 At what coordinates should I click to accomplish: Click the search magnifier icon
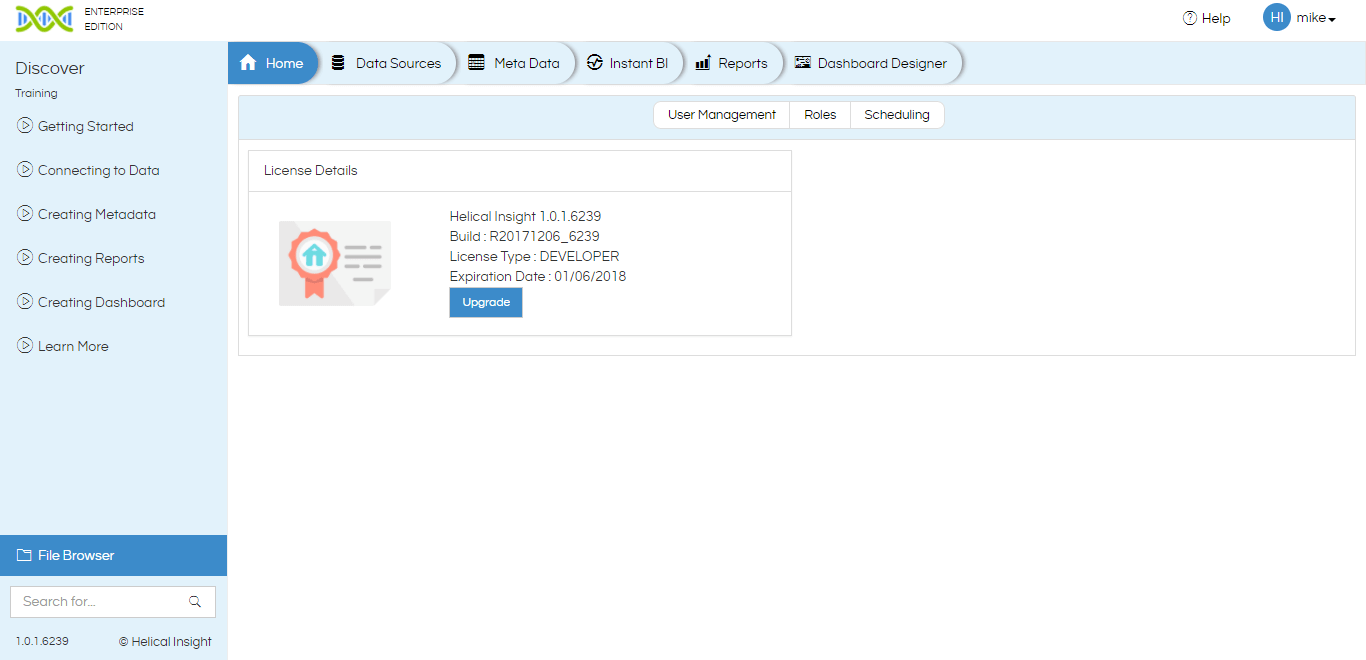[195, 602]
